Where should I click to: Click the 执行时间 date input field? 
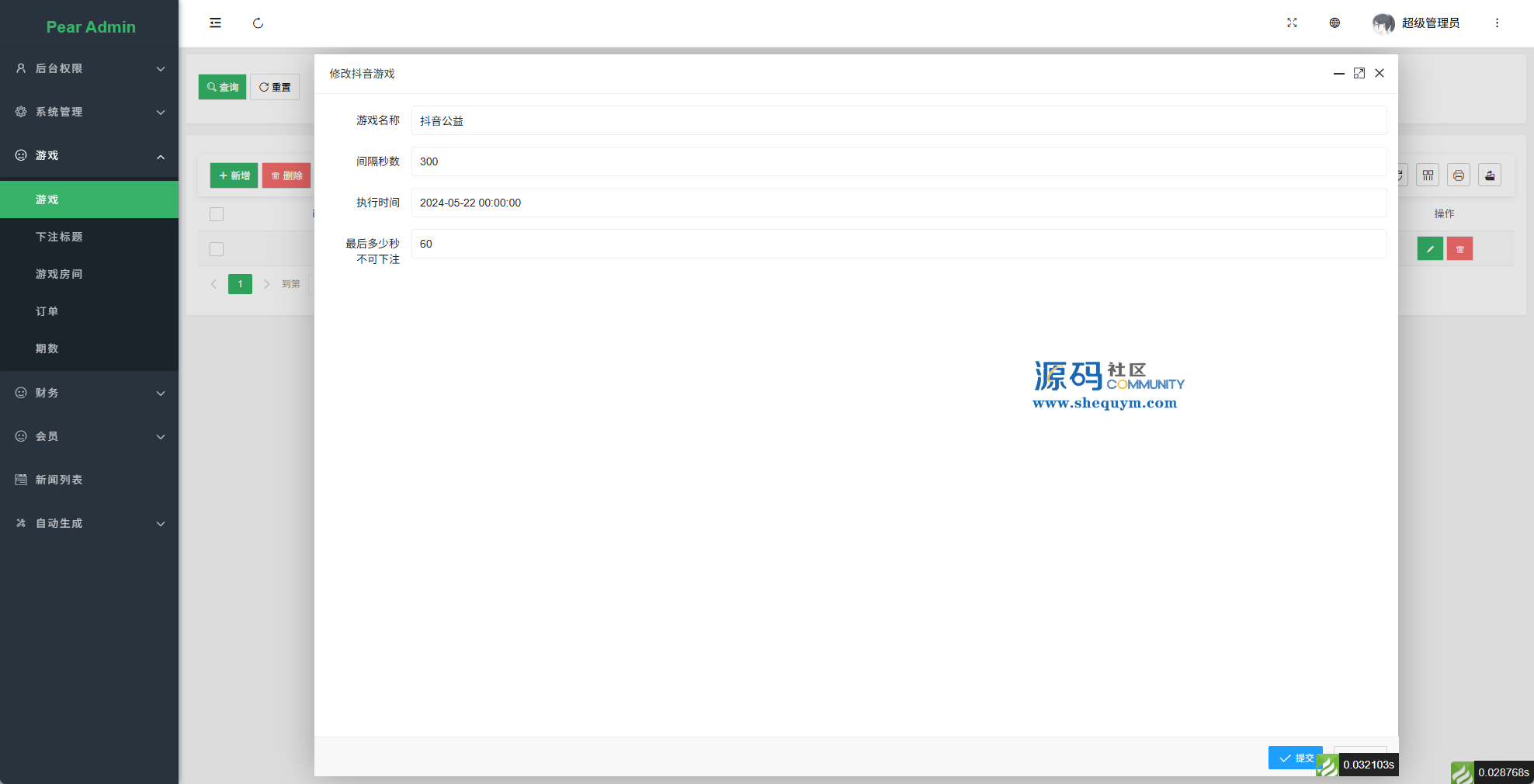898,203
